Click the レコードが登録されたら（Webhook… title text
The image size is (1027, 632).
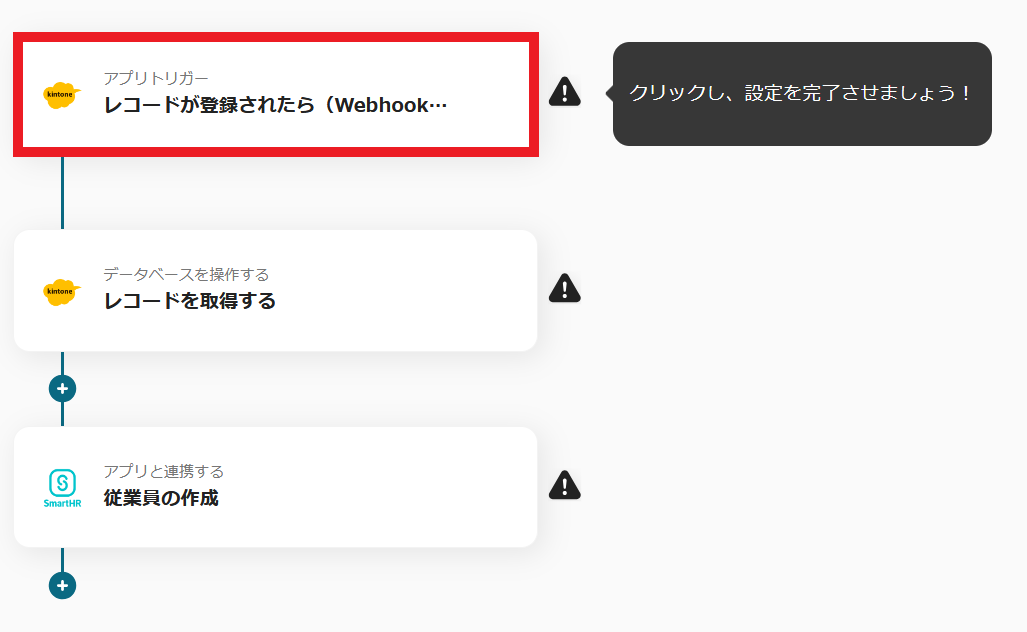point(275,105)
